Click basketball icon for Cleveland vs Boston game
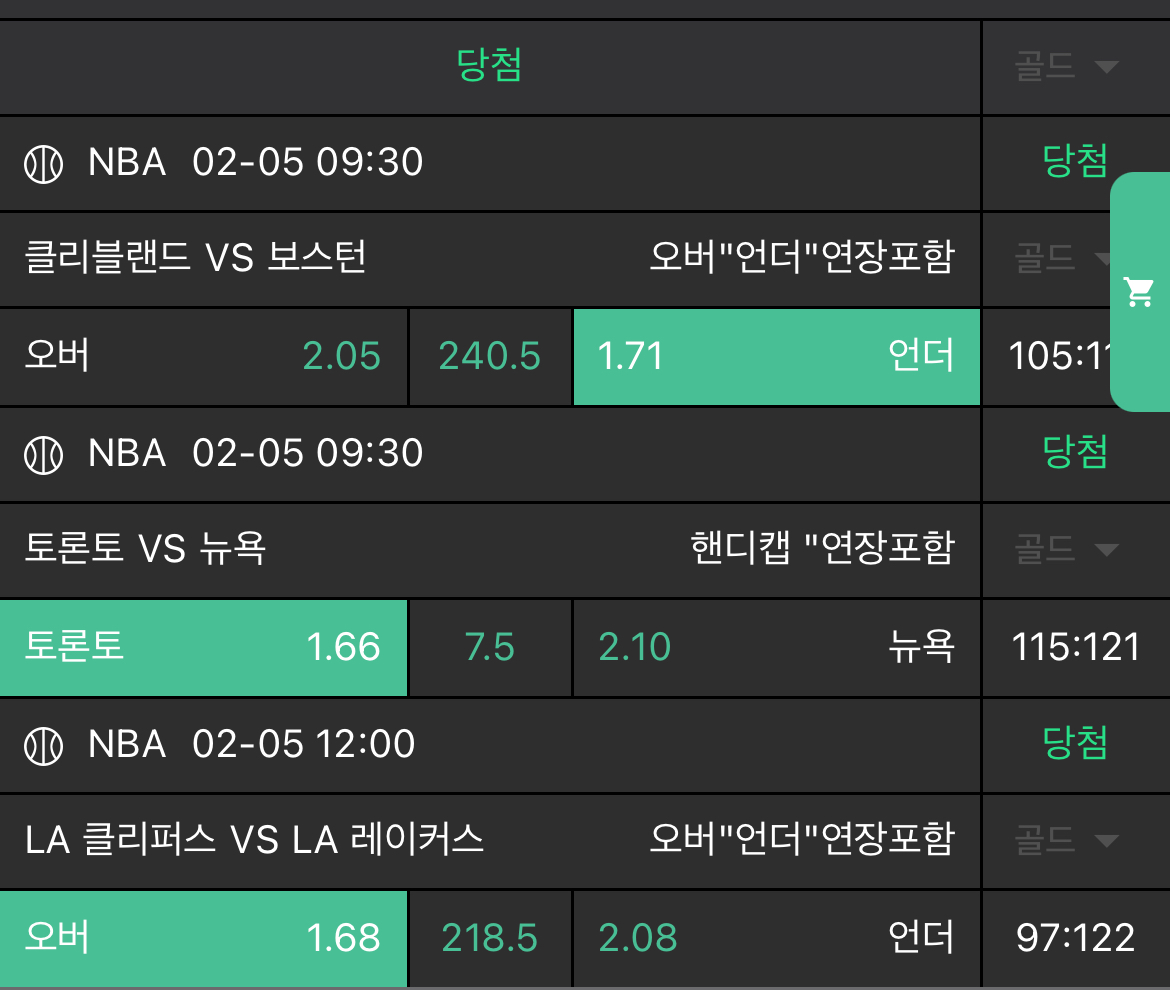 [x=43, y=163]
